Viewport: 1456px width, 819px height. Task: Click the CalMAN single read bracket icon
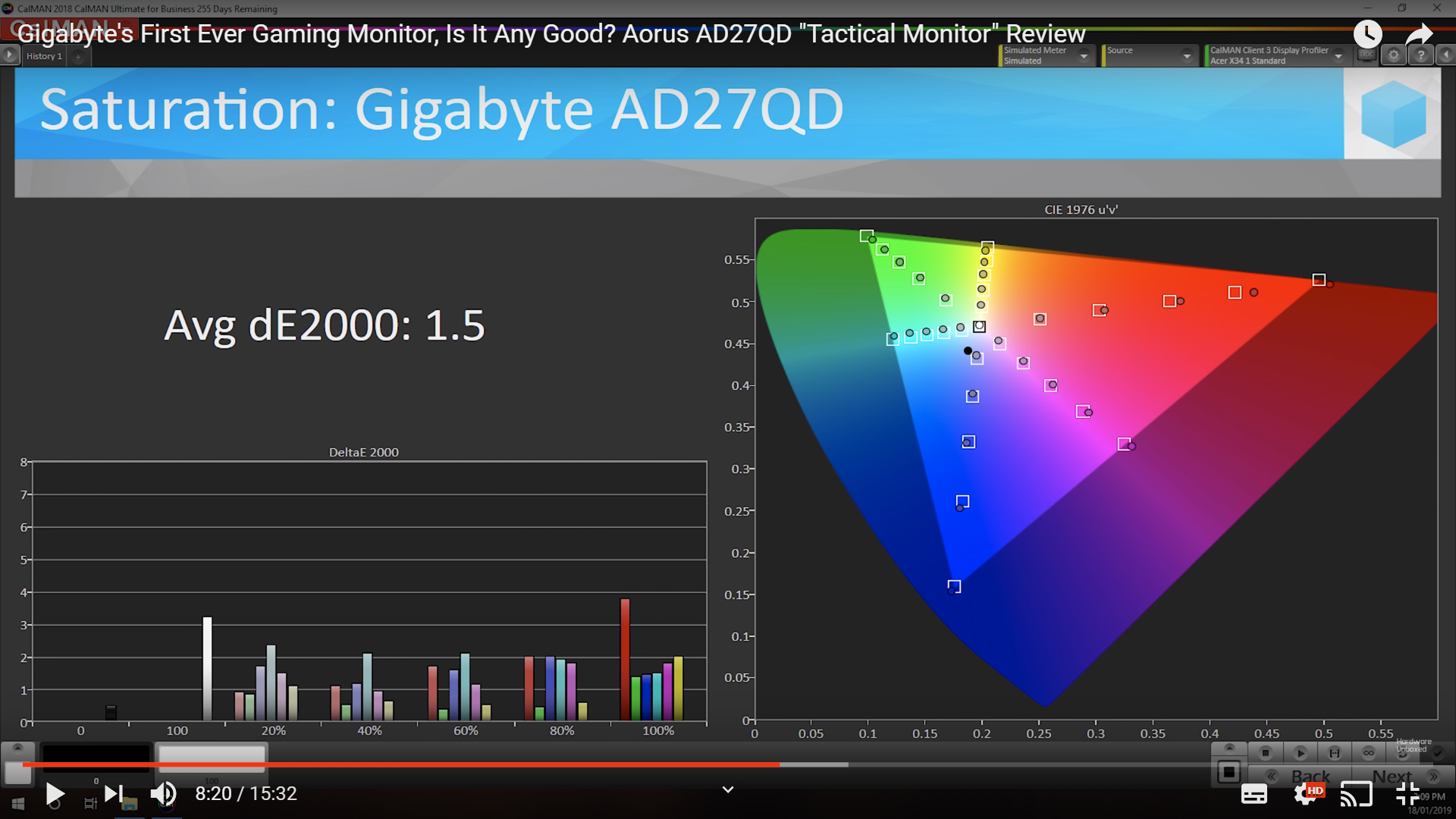click(1335, 753)
